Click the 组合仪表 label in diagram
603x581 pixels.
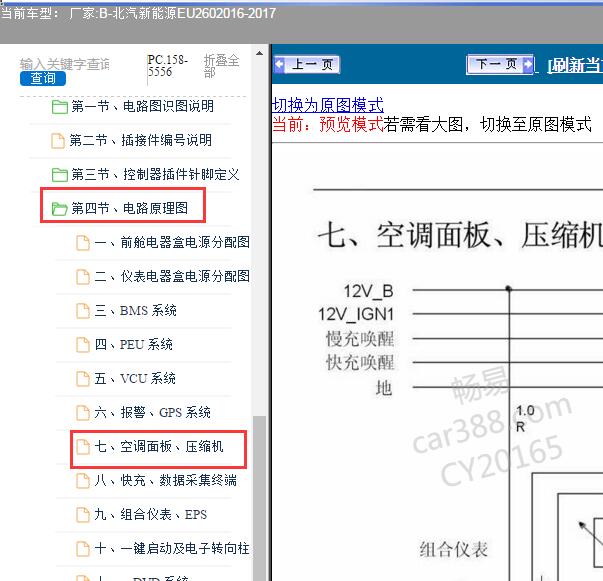pos(454,549)
